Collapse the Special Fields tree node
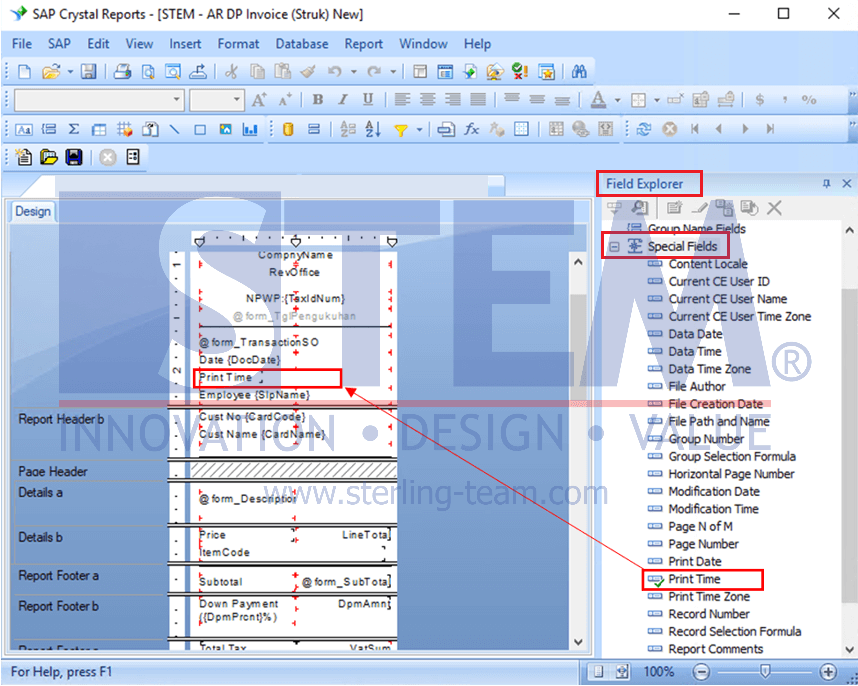 point(614,247)
